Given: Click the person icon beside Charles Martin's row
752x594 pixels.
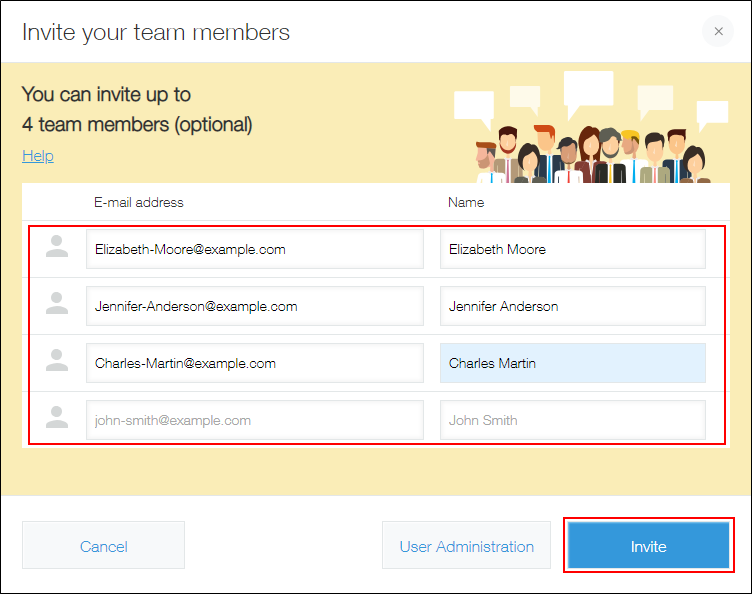Looking at the screenshot, I should [58, 362].
